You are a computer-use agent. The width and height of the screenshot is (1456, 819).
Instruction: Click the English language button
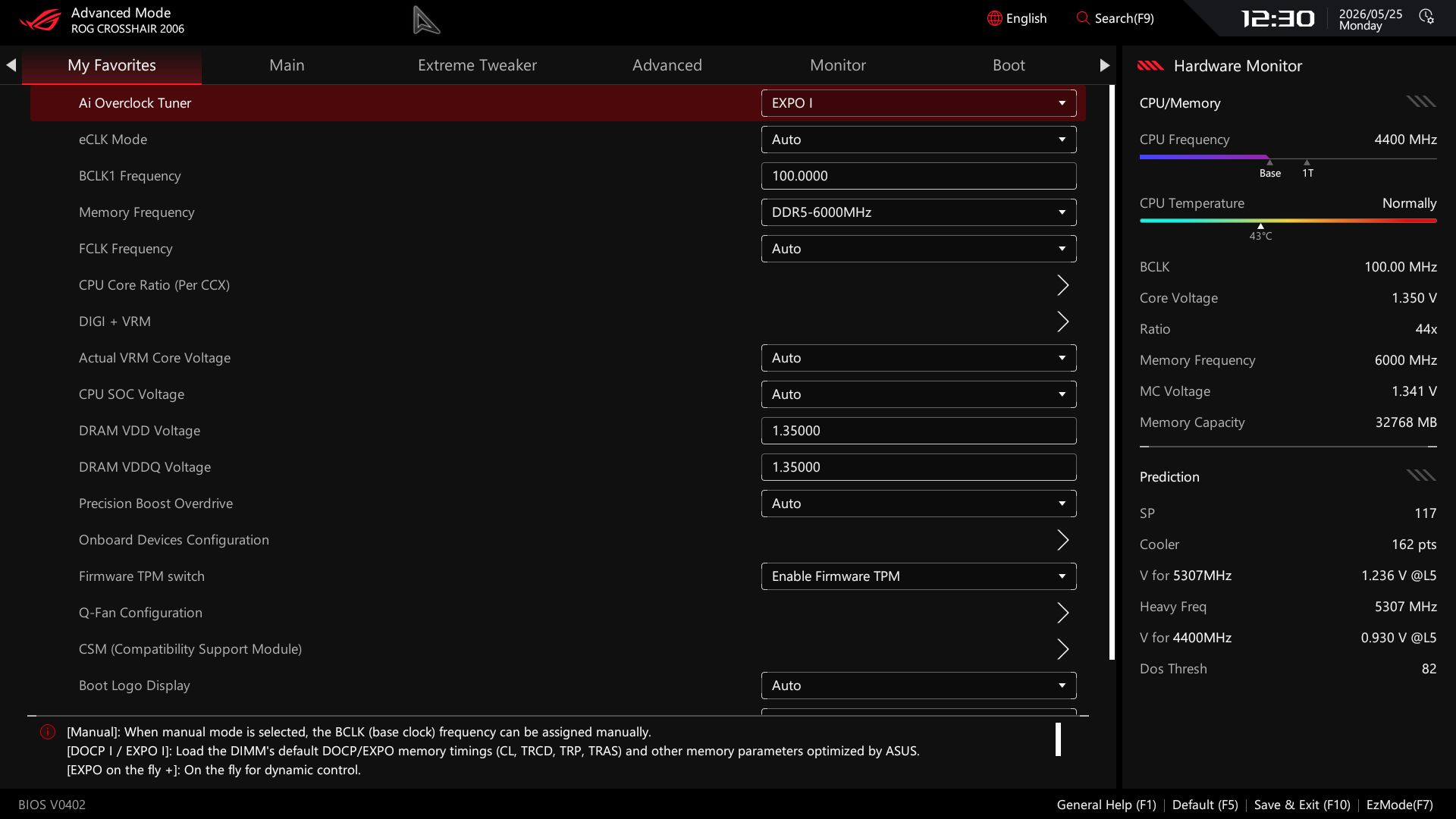pyautogui.click(x=1017, y=18)
